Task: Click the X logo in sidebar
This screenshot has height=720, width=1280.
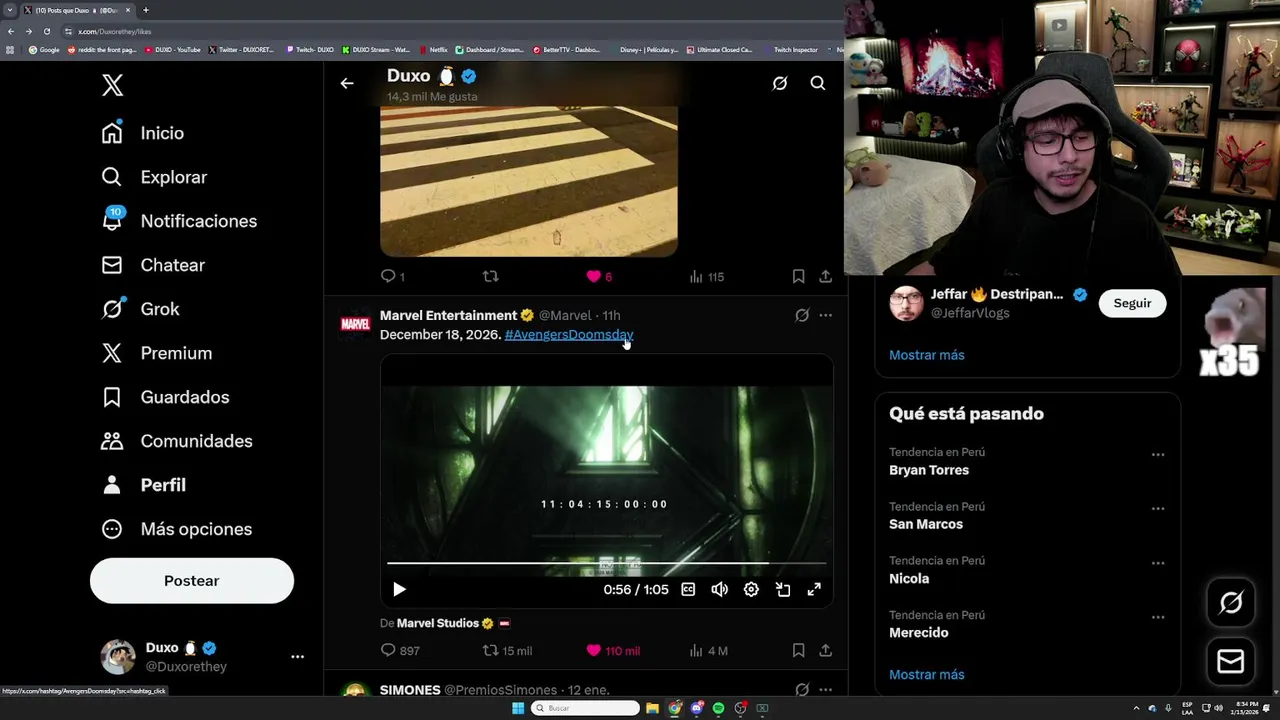Action: coord(113,85)
